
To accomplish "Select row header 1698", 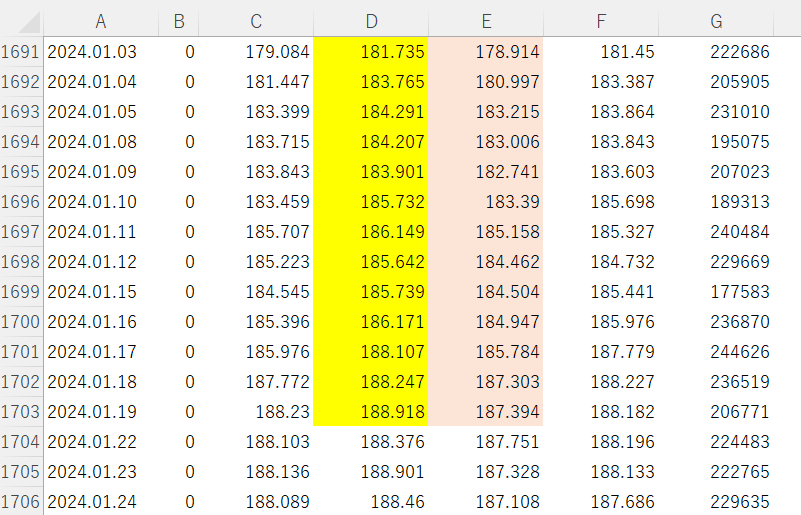I will (21, 262).
